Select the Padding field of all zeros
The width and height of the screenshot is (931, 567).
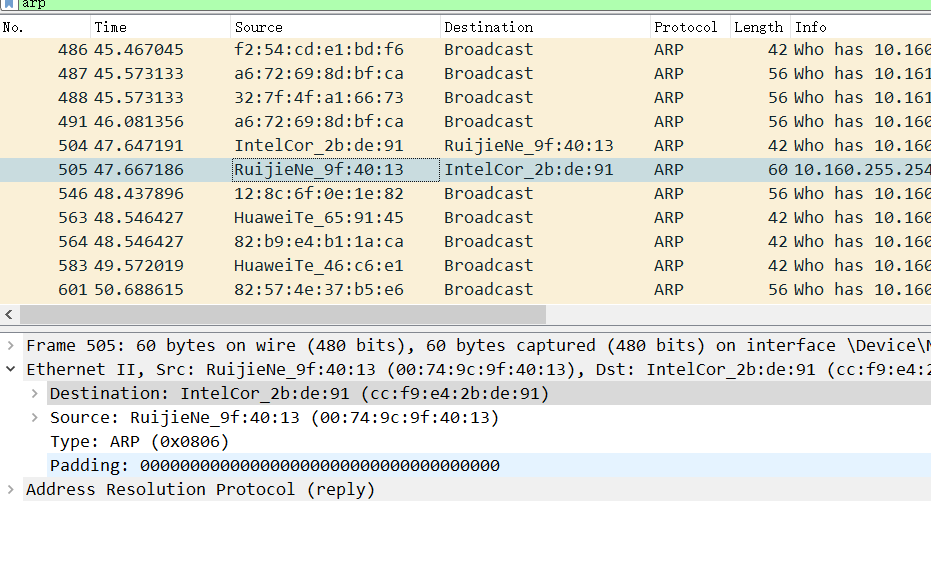click(274, 465)
